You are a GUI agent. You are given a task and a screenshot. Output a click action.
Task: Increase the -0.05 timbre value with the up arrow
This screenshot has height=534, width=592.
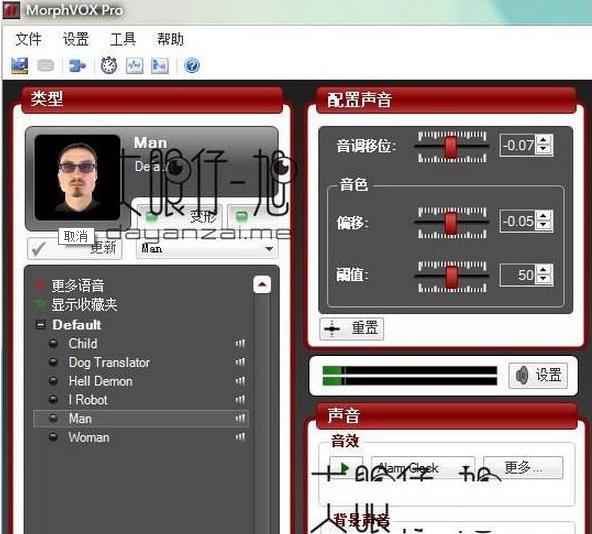[544, 216]
